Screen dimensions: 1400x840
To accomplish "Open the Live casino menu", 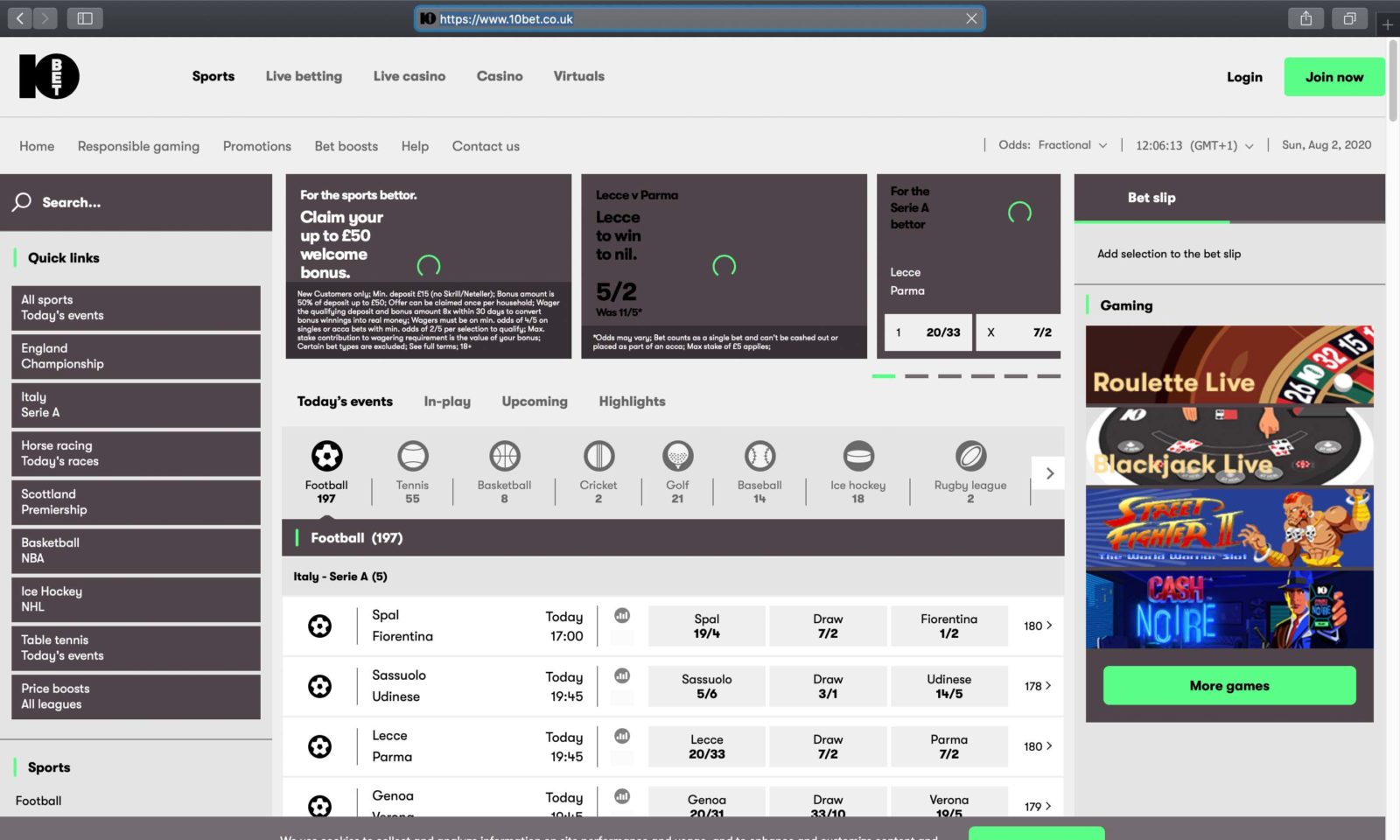I will click(409, 76).
